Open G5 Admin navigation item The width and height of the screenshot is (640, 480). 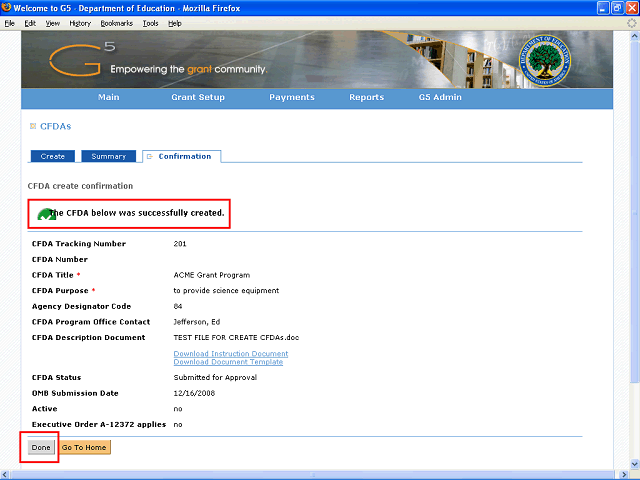[x=440, y=97]
